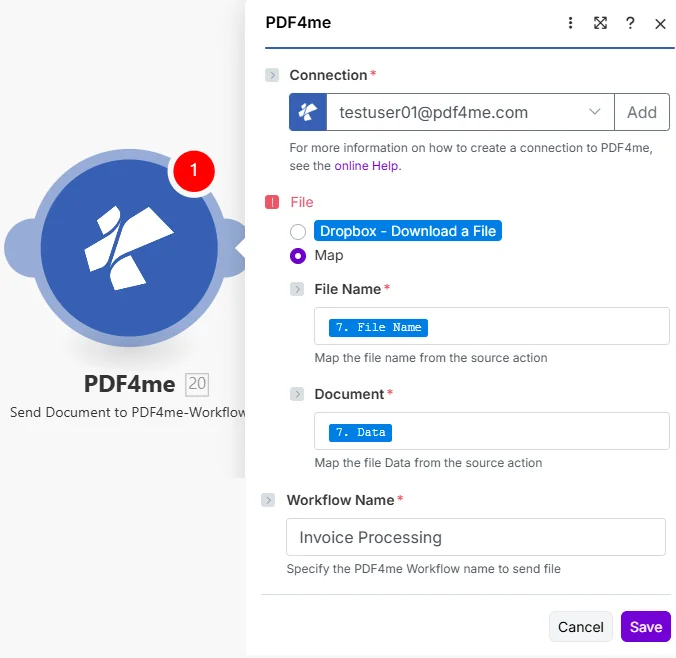This screenshot has height=658, width=676.
Task: Click the Add connection button
Action: pos(642,112)
